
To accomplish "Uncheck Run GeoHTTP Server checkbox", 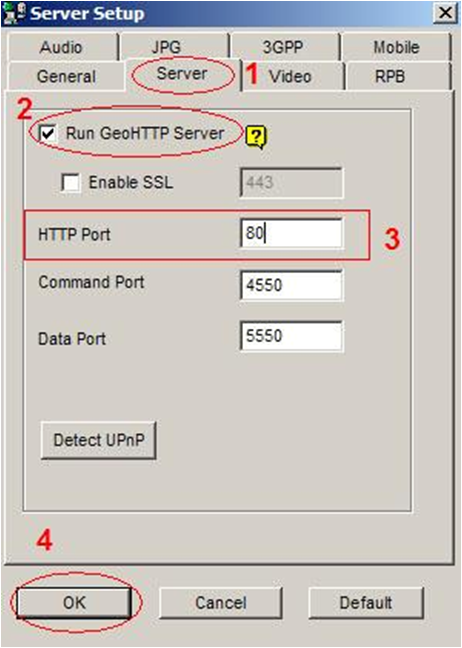I will [x=48, y=133].
